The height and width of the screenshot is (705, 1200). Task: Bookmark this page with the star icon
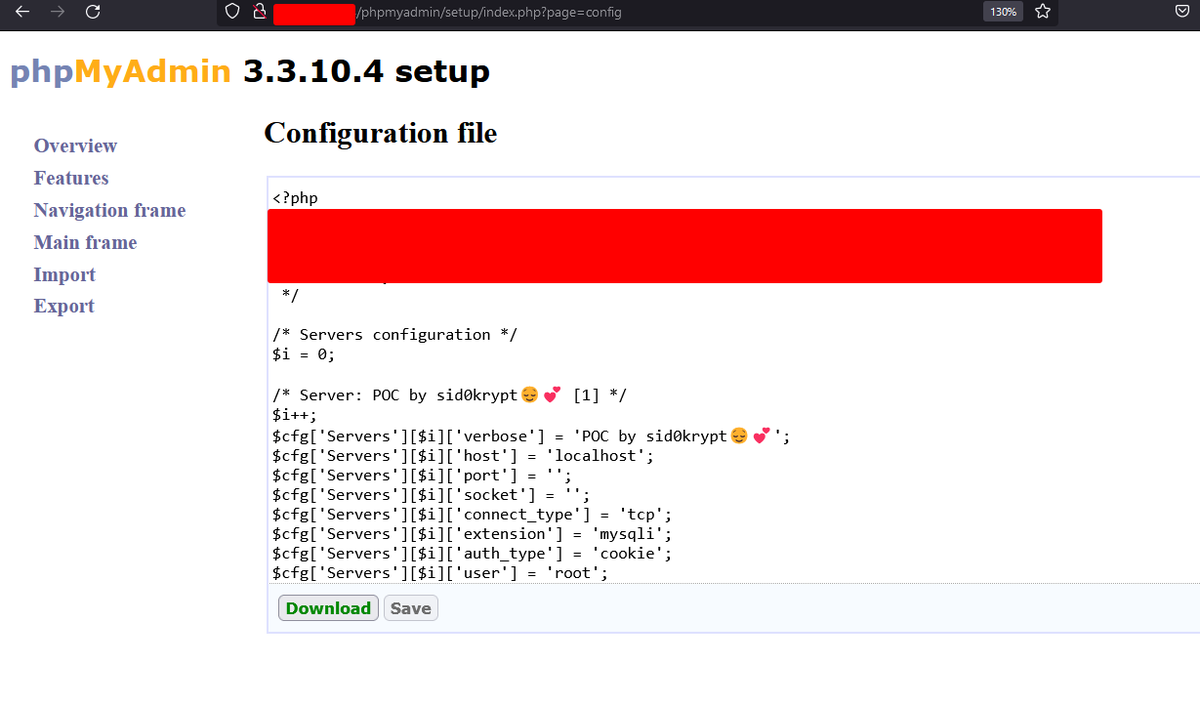1043,12
